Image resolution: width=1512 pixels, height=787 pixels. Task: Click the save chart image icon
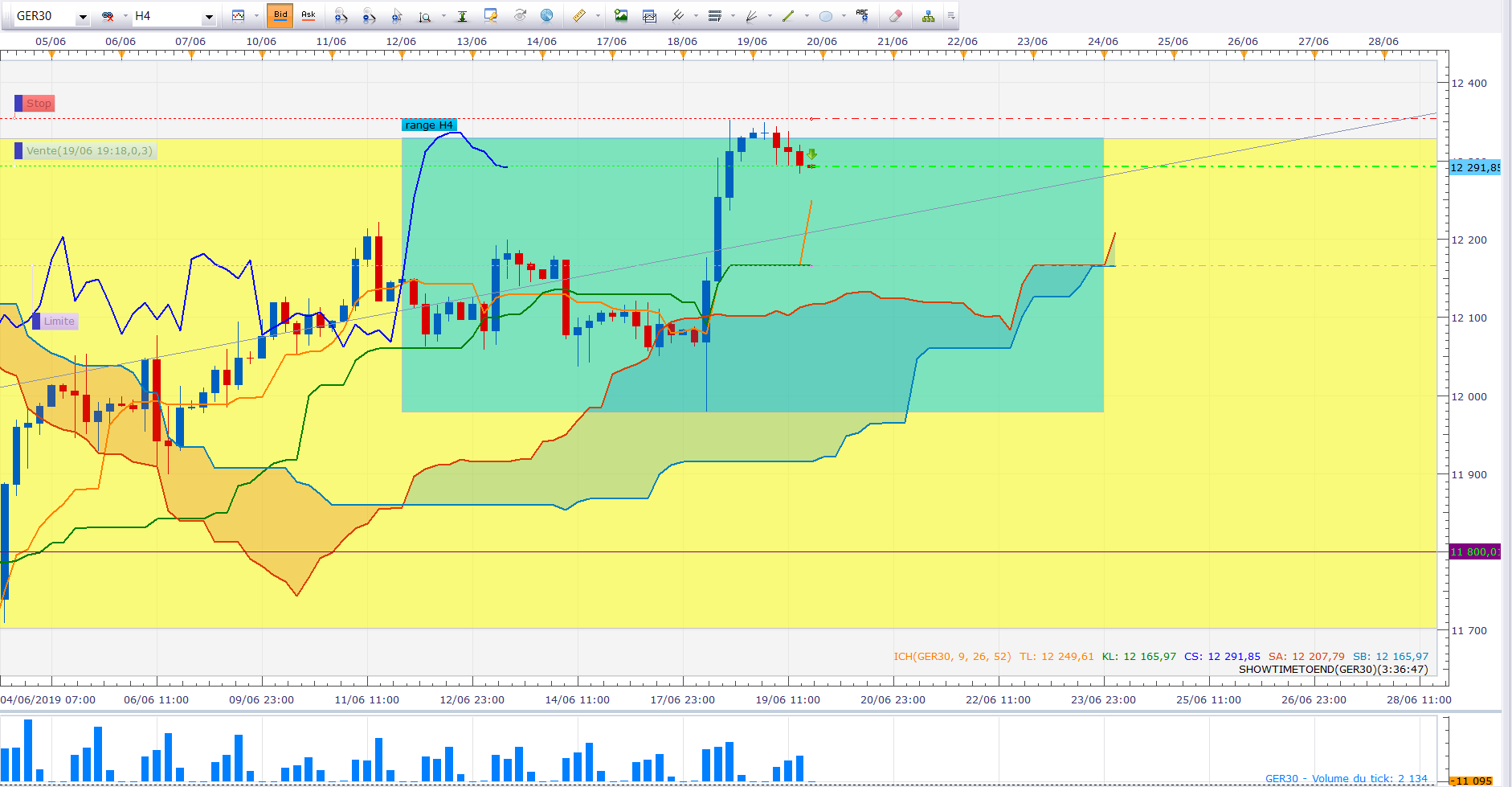click(621, 16)
